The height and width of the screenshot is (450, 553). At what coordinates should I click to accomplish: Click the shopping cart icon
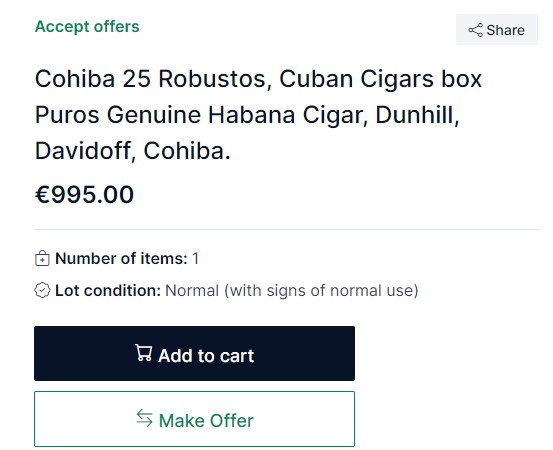144,353
